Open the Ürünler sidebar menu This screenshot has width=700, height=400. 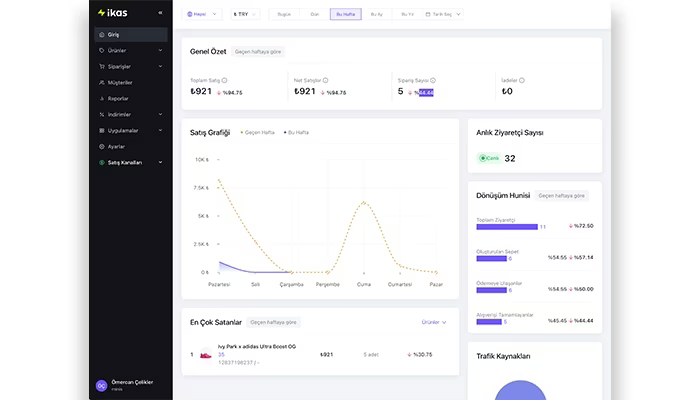[131, 50]
